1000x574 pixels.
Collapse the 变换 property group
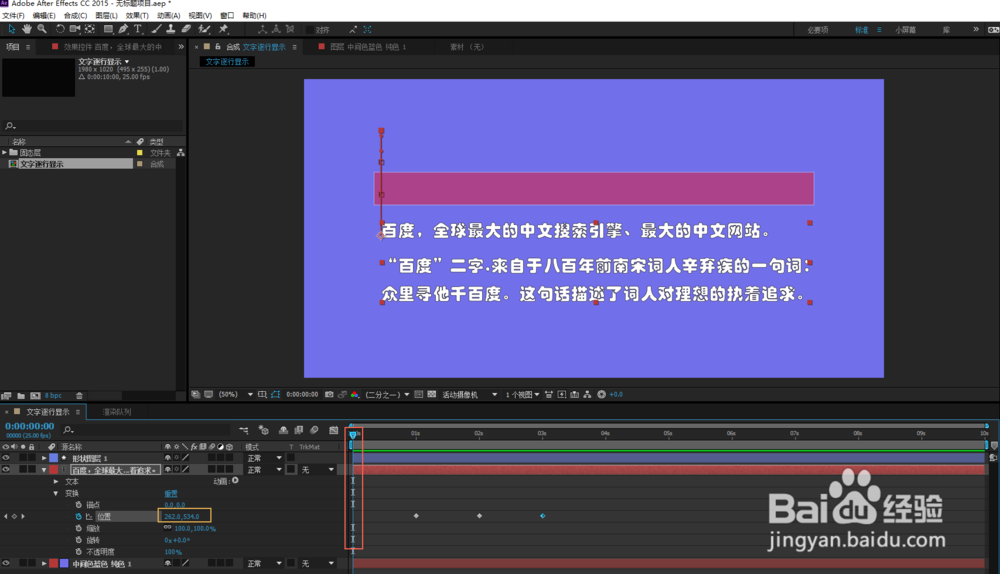tap(55, 493)
